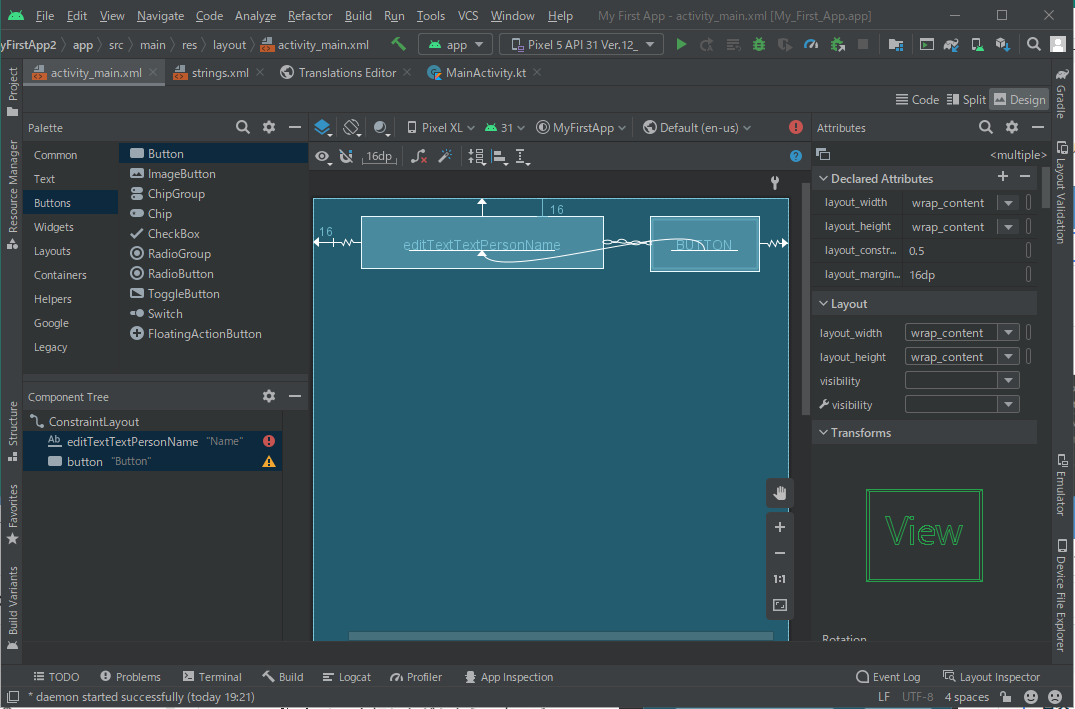
Task: Open the layout_width wrap_content dropdown in Layout
Action: (1009, 333)
